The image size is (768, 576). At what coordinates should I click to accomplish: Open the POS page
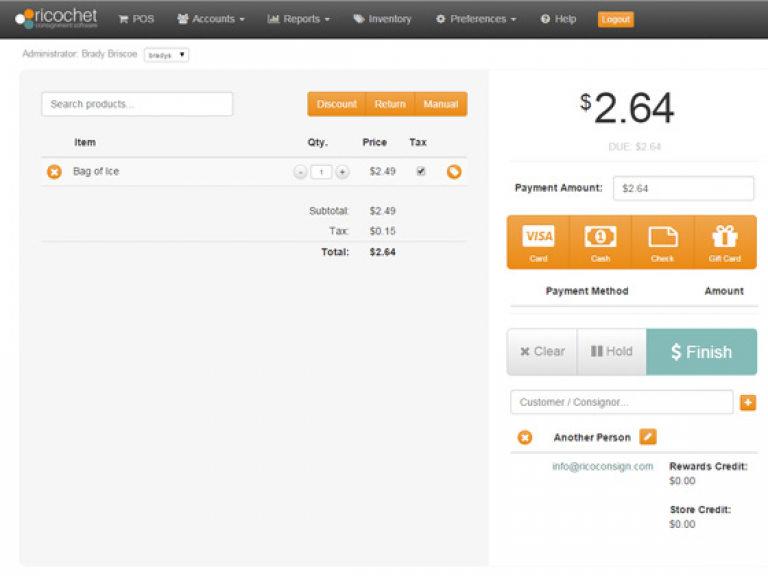click(x=136, y=19)
